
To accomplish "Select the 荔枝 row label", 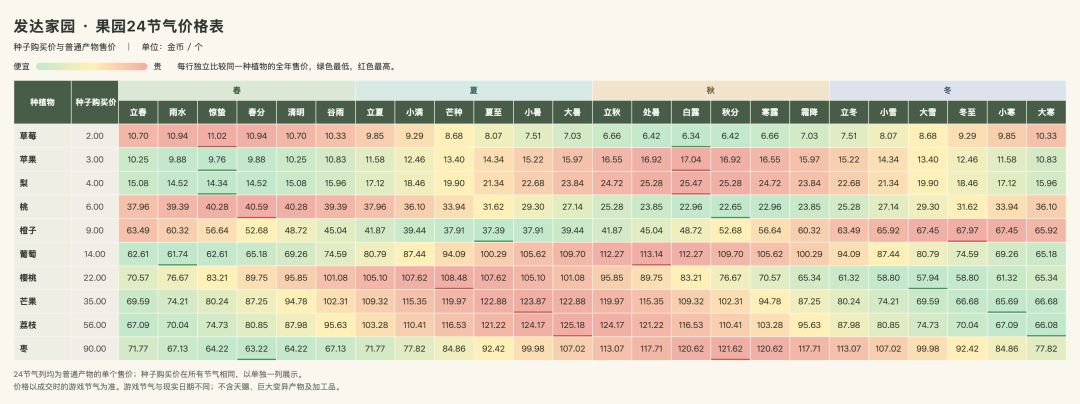I will (x=42, y=325).
